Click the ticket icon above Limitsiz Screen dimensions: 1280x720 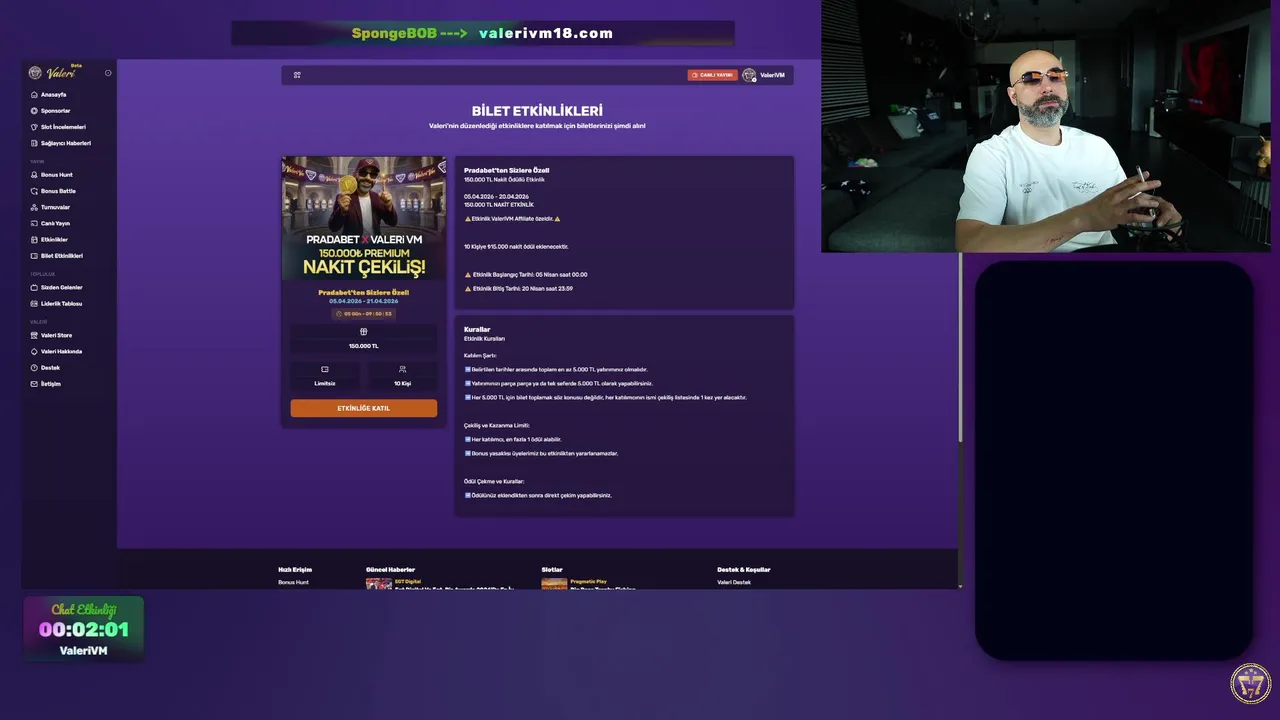click(325, 370)
